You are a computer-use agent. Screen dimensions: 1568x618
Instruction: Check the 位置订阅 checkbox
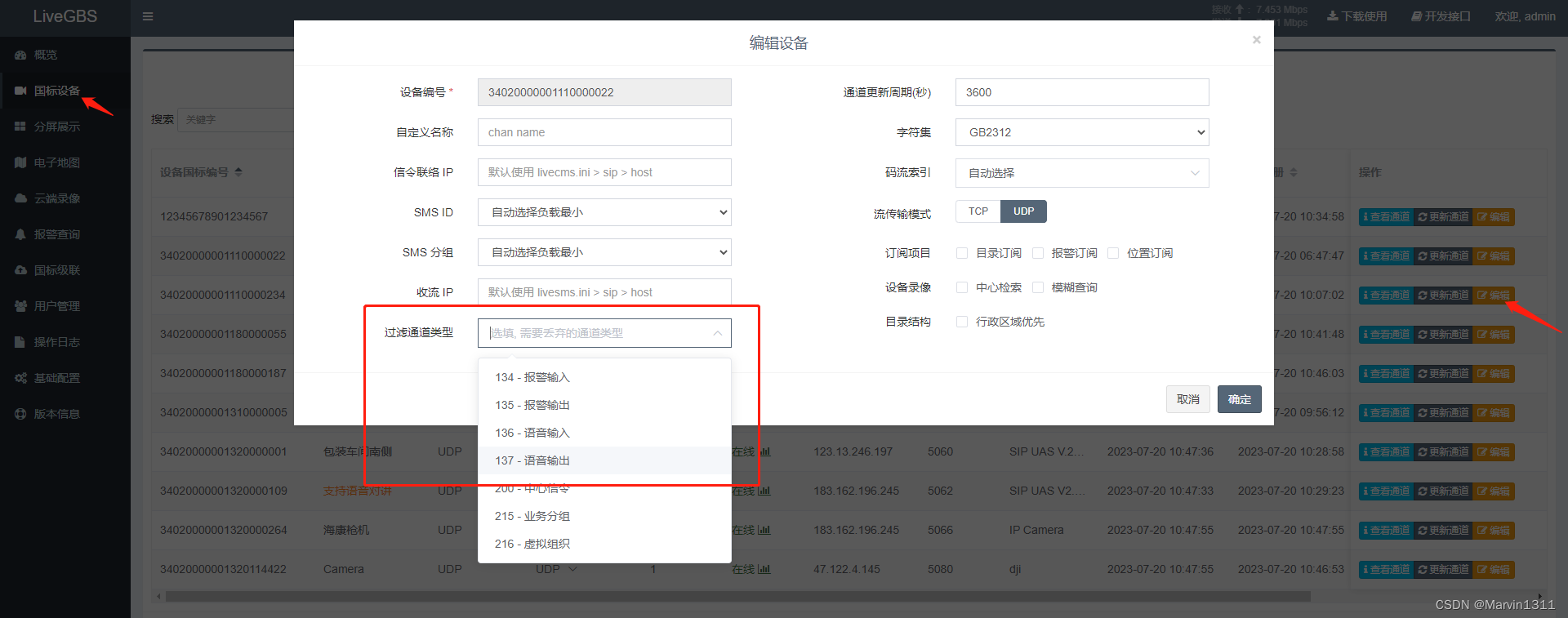point(1113,253)
